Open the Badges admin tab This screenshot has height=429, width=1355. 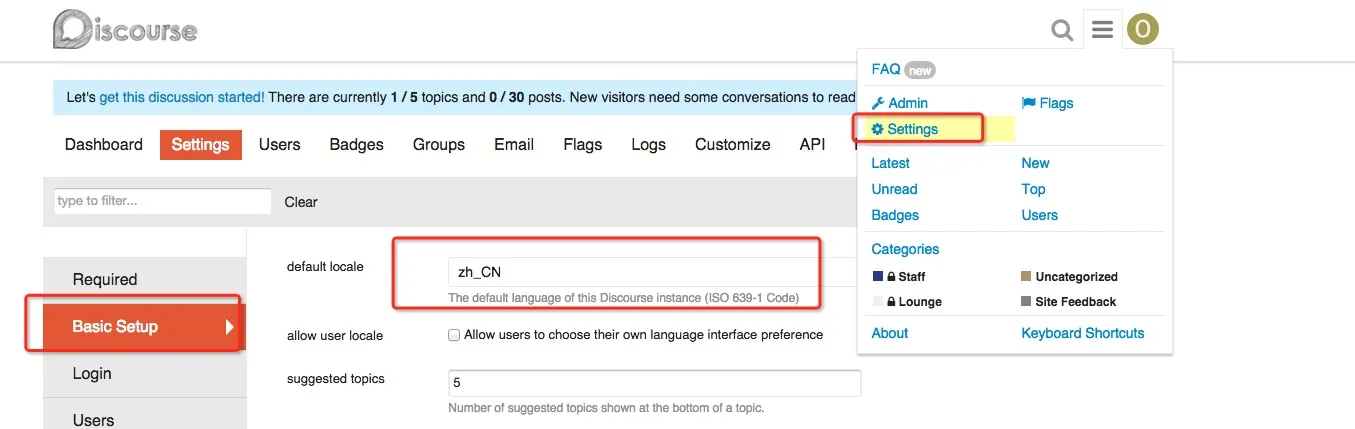357,145
